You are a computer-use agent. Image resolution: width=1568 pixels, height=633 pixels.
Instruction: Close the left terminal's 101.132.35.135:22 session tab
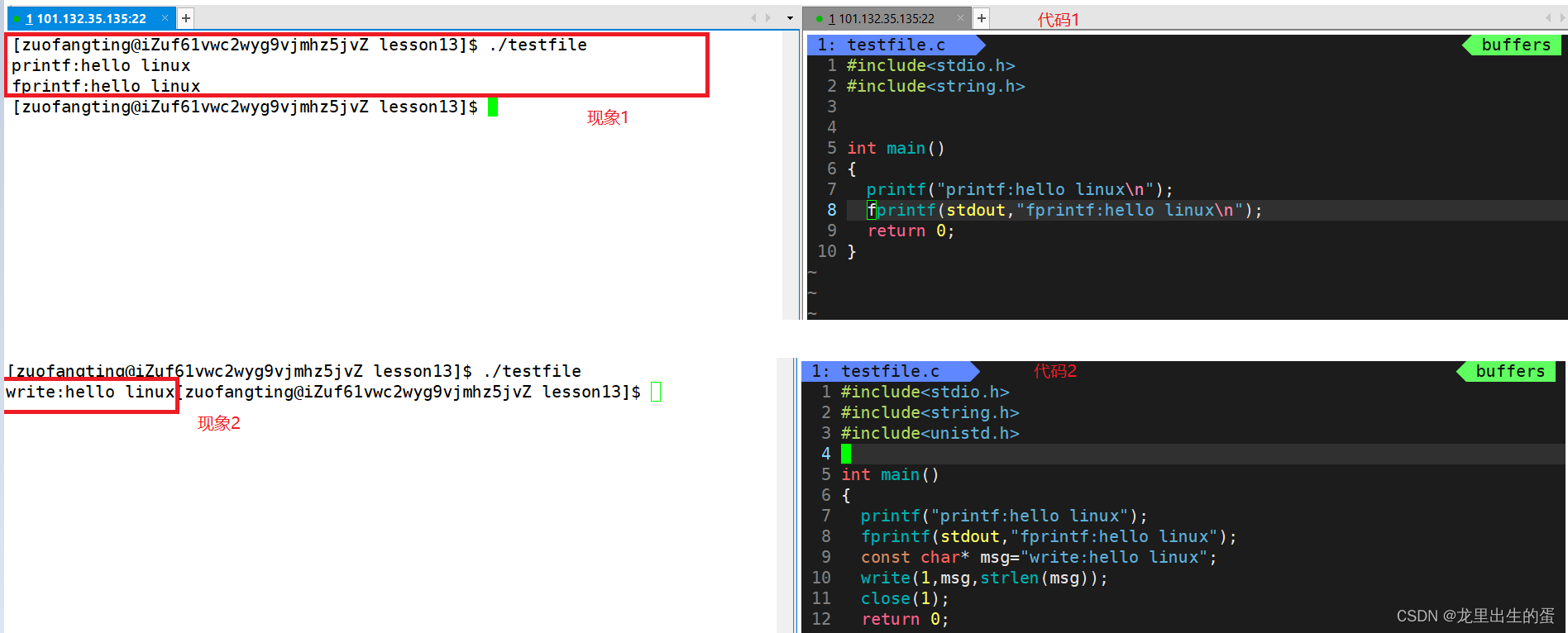click(165, 18)
